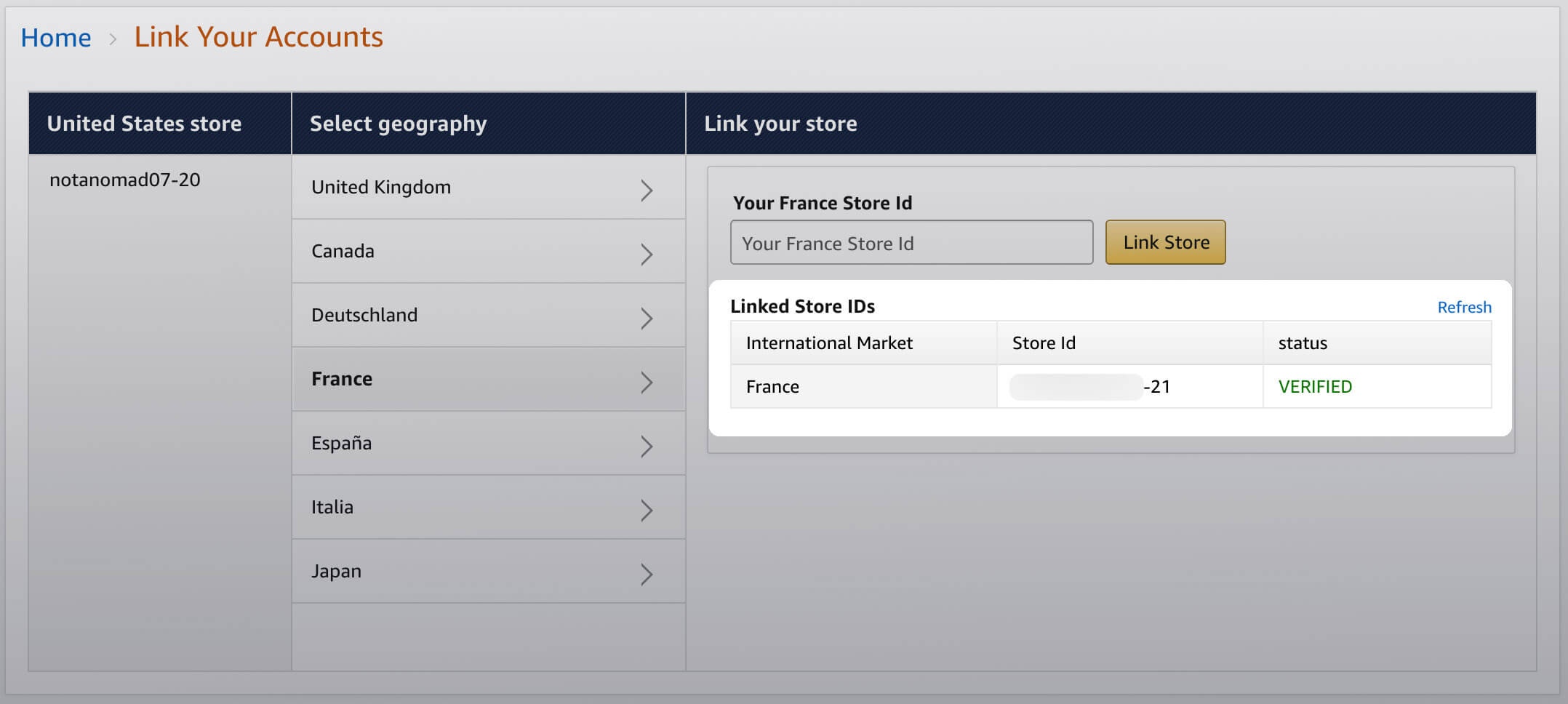This screenshot has height=704, width=1568.
Task: Click the Store Id column header
Action: [1044, 343]
